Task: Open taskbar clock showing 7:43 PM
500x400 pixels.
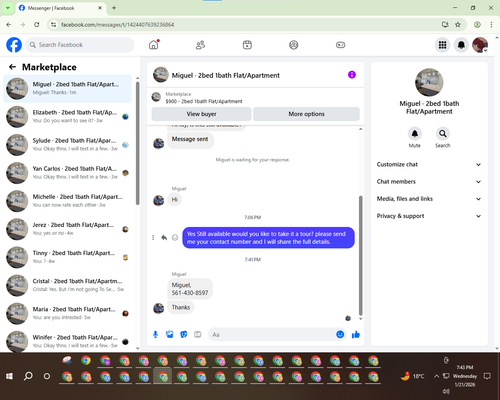Action: [x=465, y=376]
